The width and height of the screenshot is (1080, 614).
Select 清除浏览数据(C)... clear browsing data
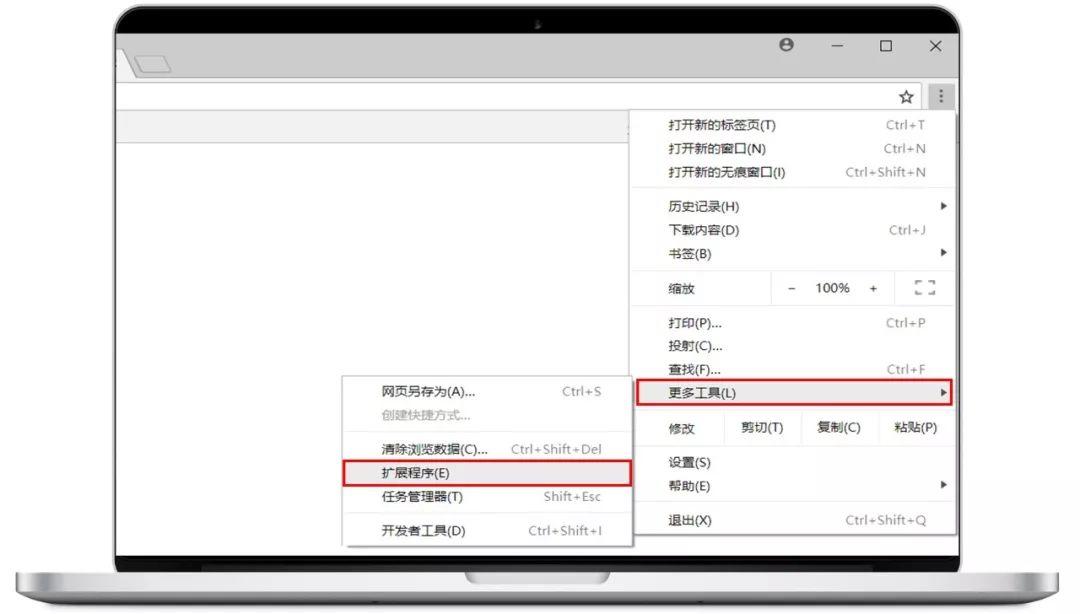(487, 449)
